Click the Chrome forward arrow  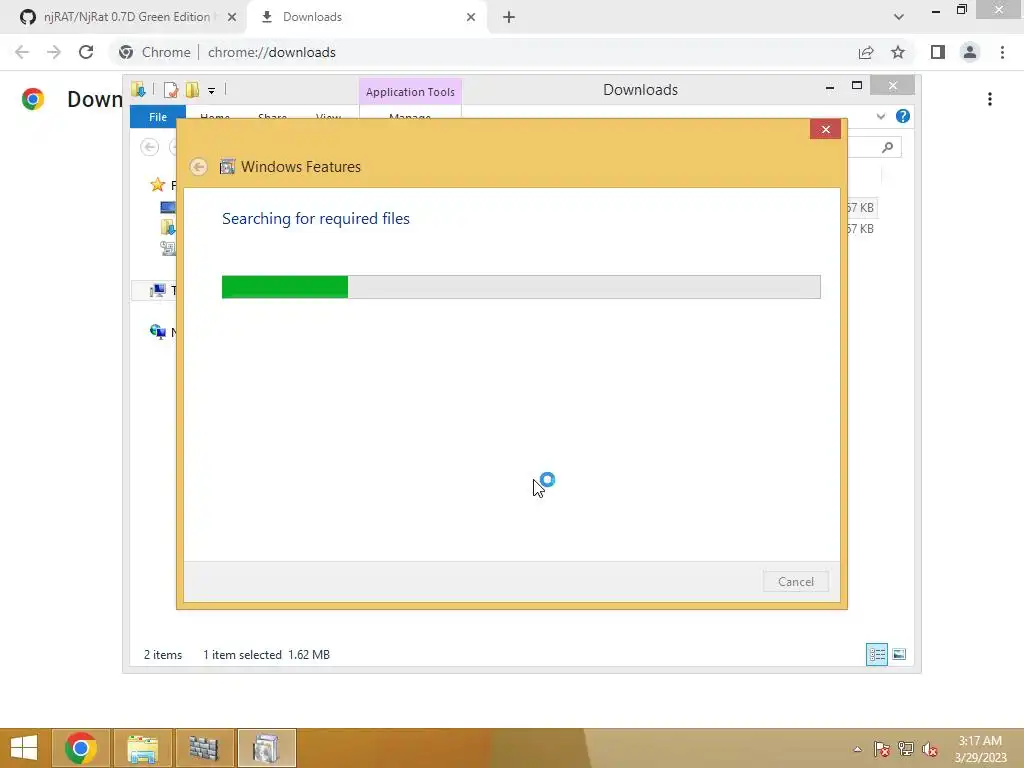(54, 52)
